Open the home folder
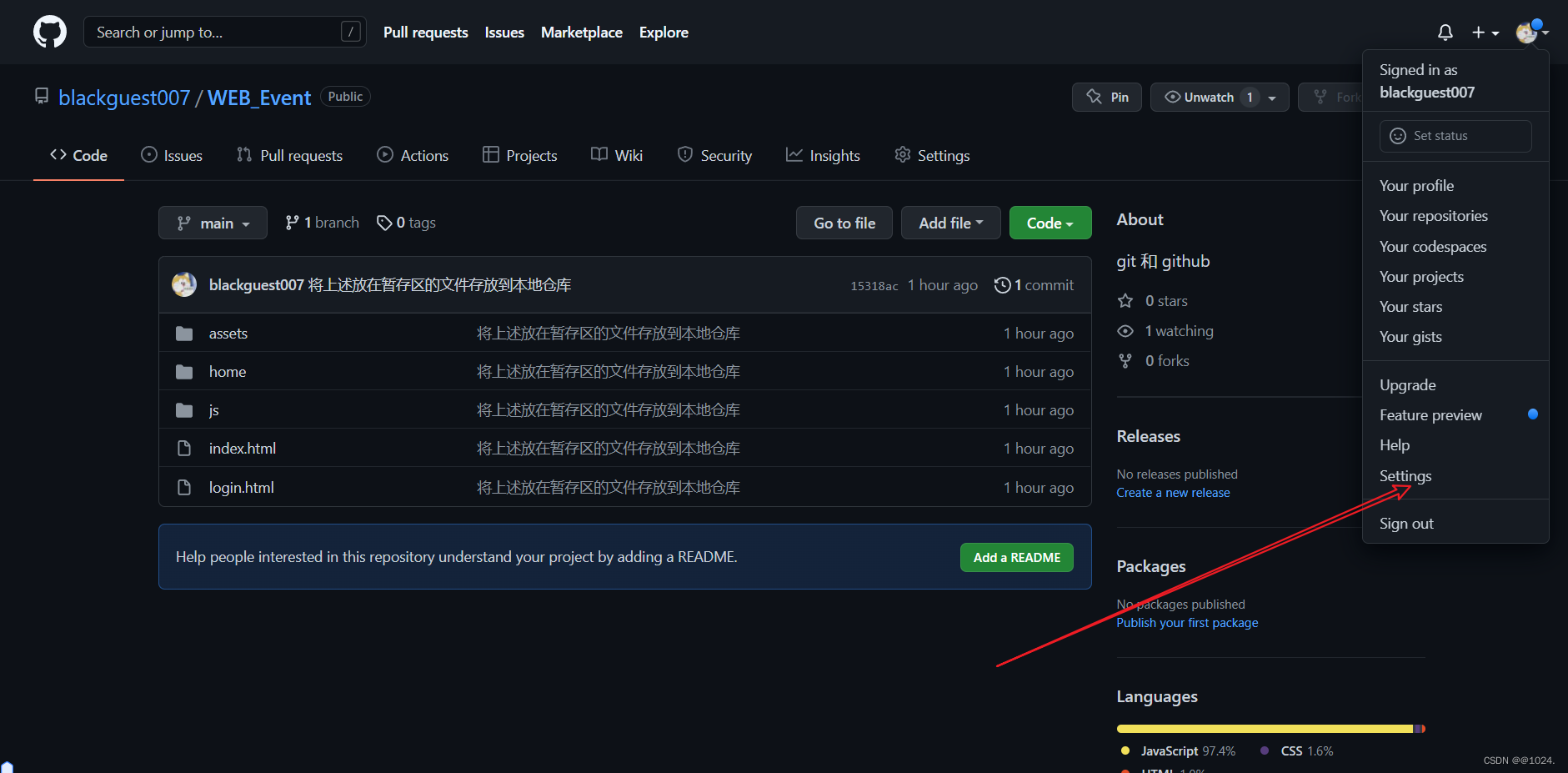Viewport: 1568px width, 773px height. pos(228,372)
